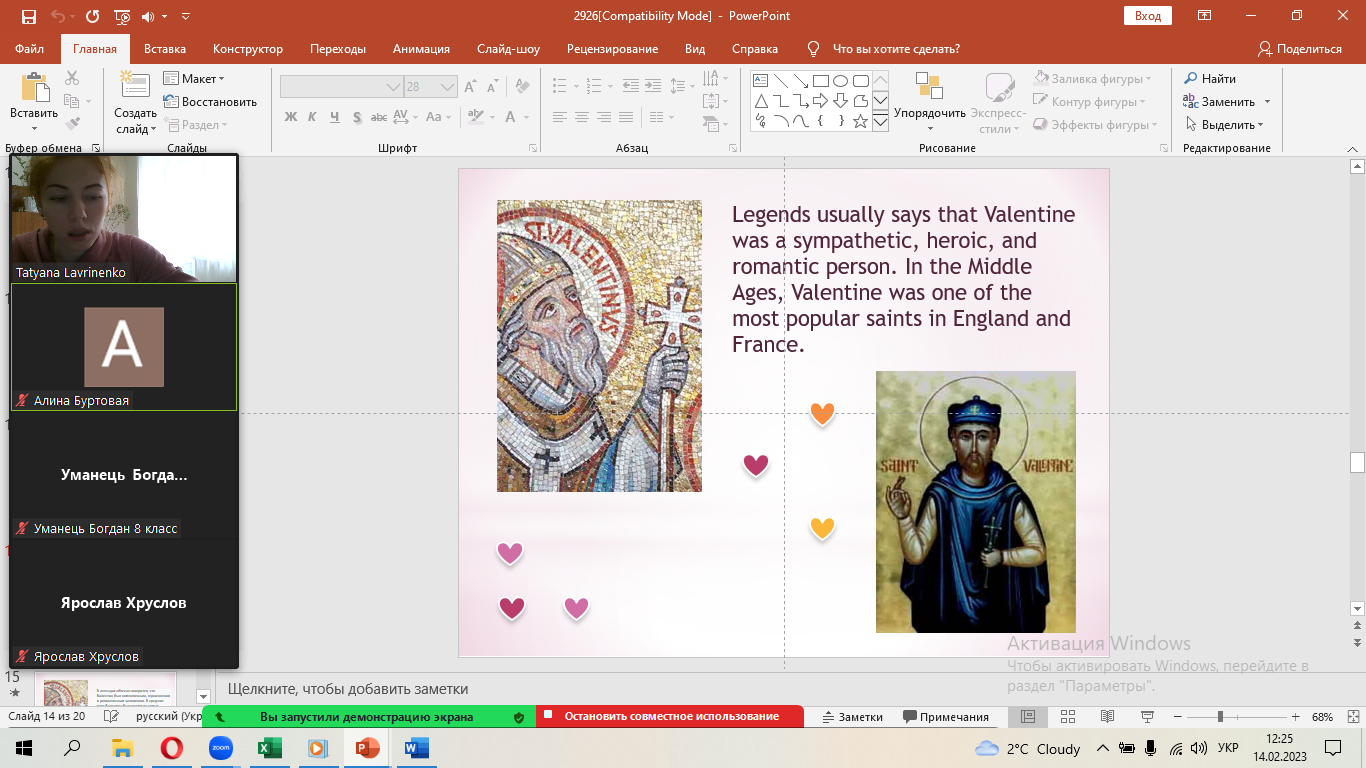The width and height of the screenshot is (1366, 768).
Task: Click the Поделиться share button
Action: pos(1300,48)
